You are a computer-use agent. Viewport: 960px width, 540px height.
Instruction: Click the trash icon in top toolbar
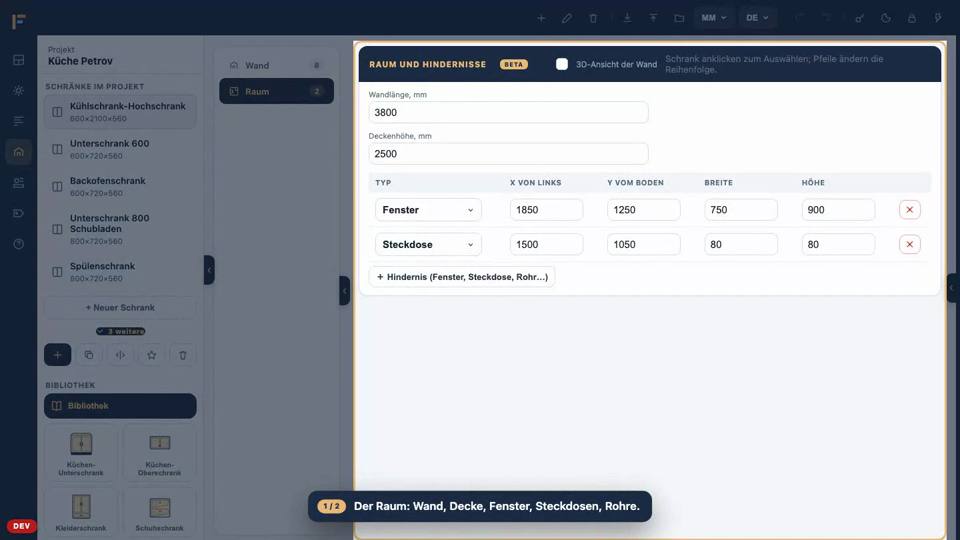click(x=593, y=18)
